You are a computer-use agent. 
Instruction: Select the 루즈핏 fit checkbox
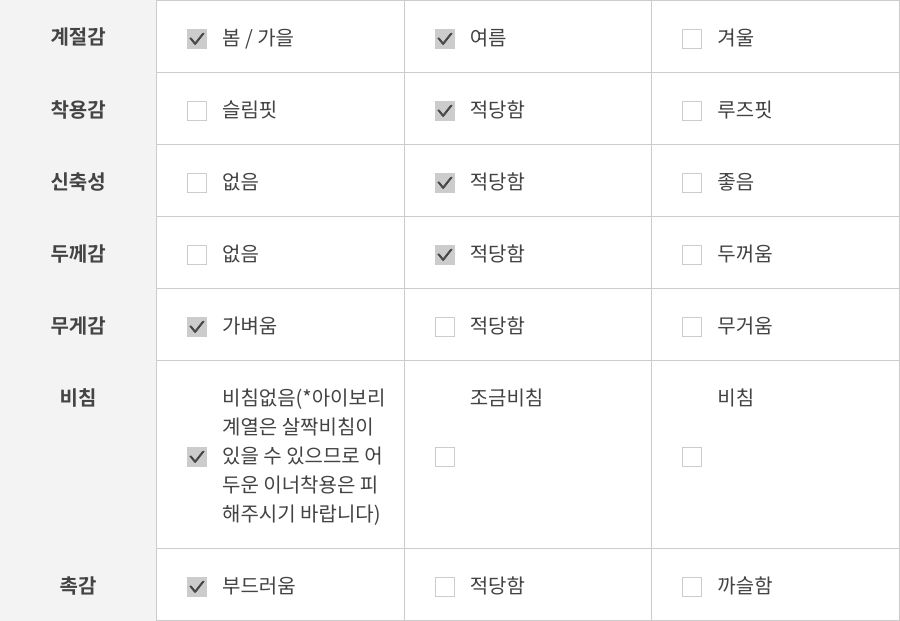point(692,111)
